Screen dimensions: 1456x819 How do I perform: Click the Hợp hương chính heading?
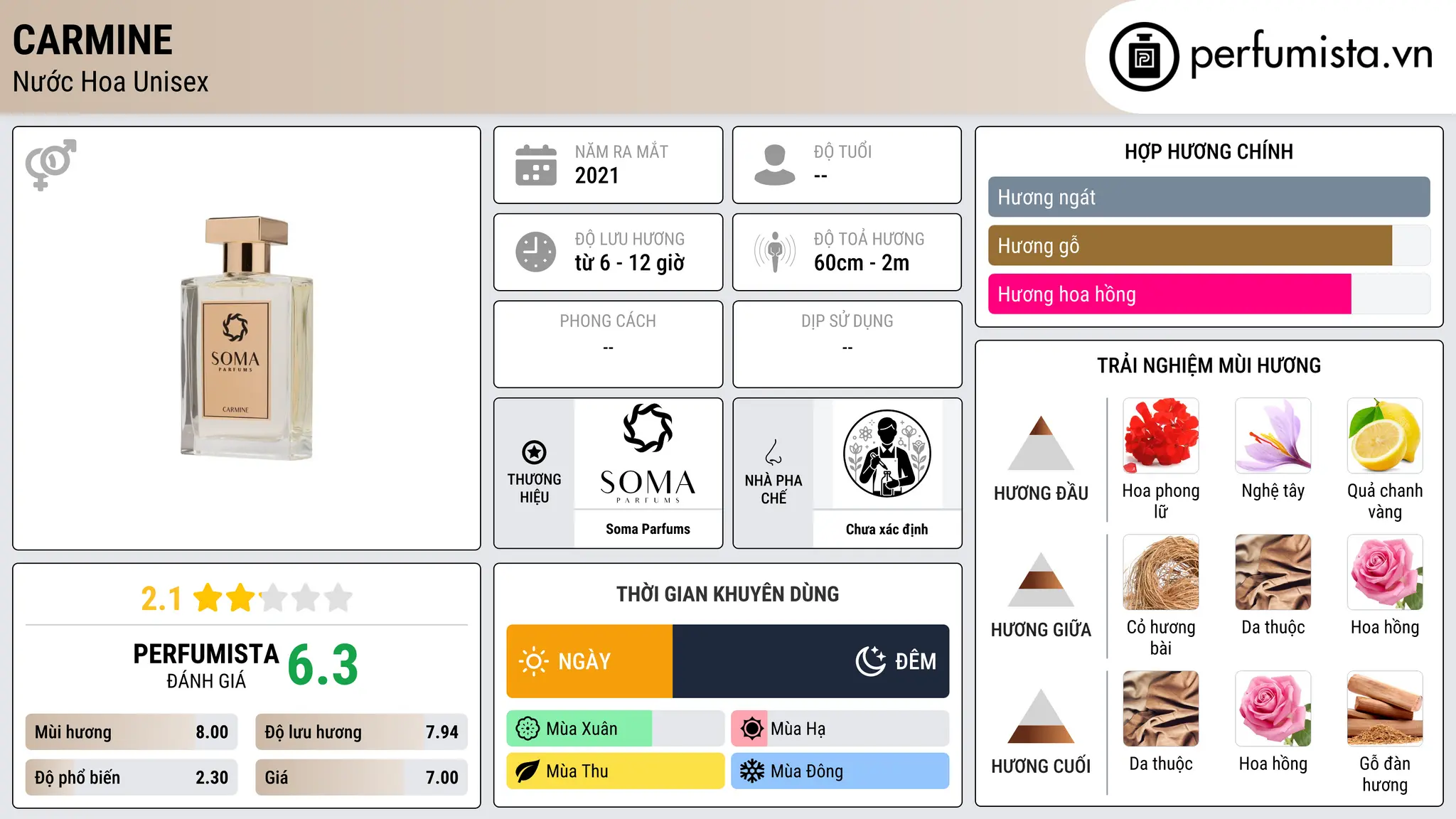1209,151
